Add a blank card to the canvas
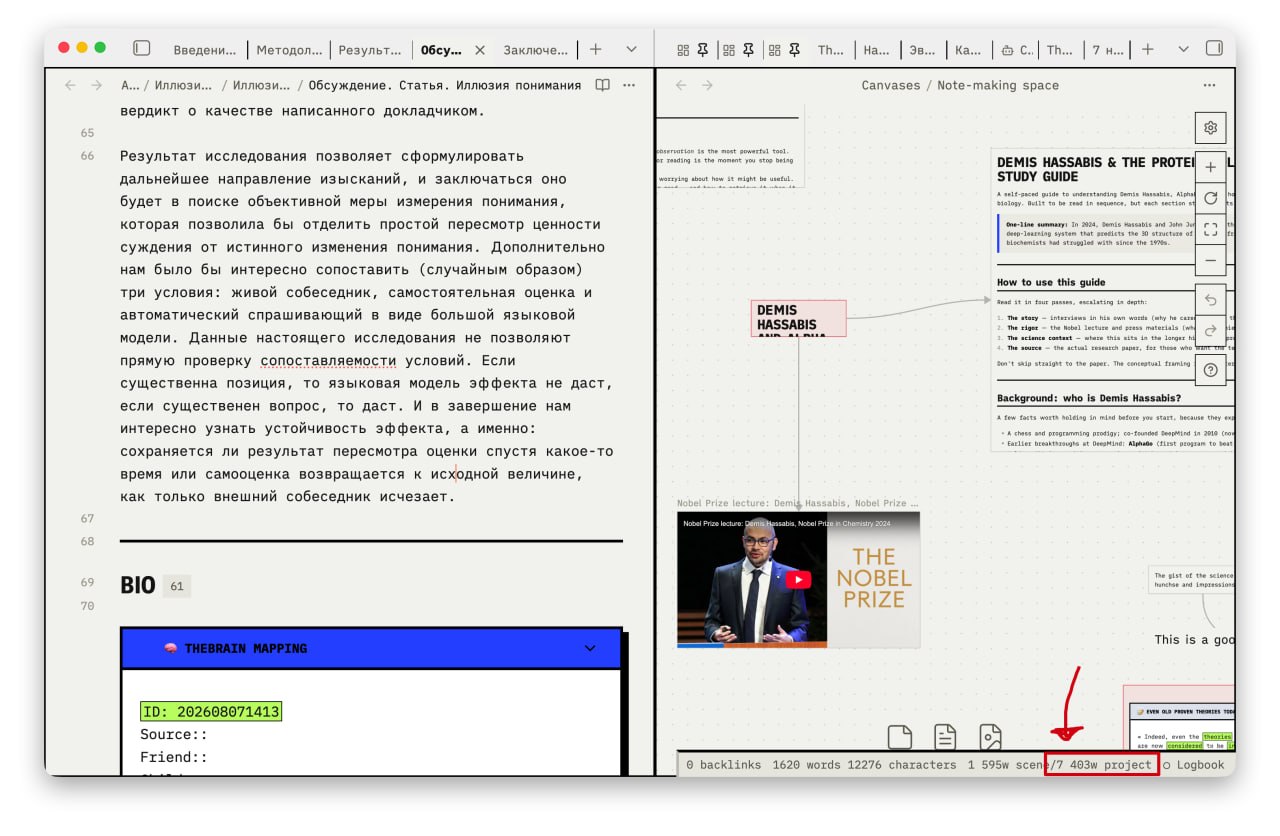 click(900, 737)
